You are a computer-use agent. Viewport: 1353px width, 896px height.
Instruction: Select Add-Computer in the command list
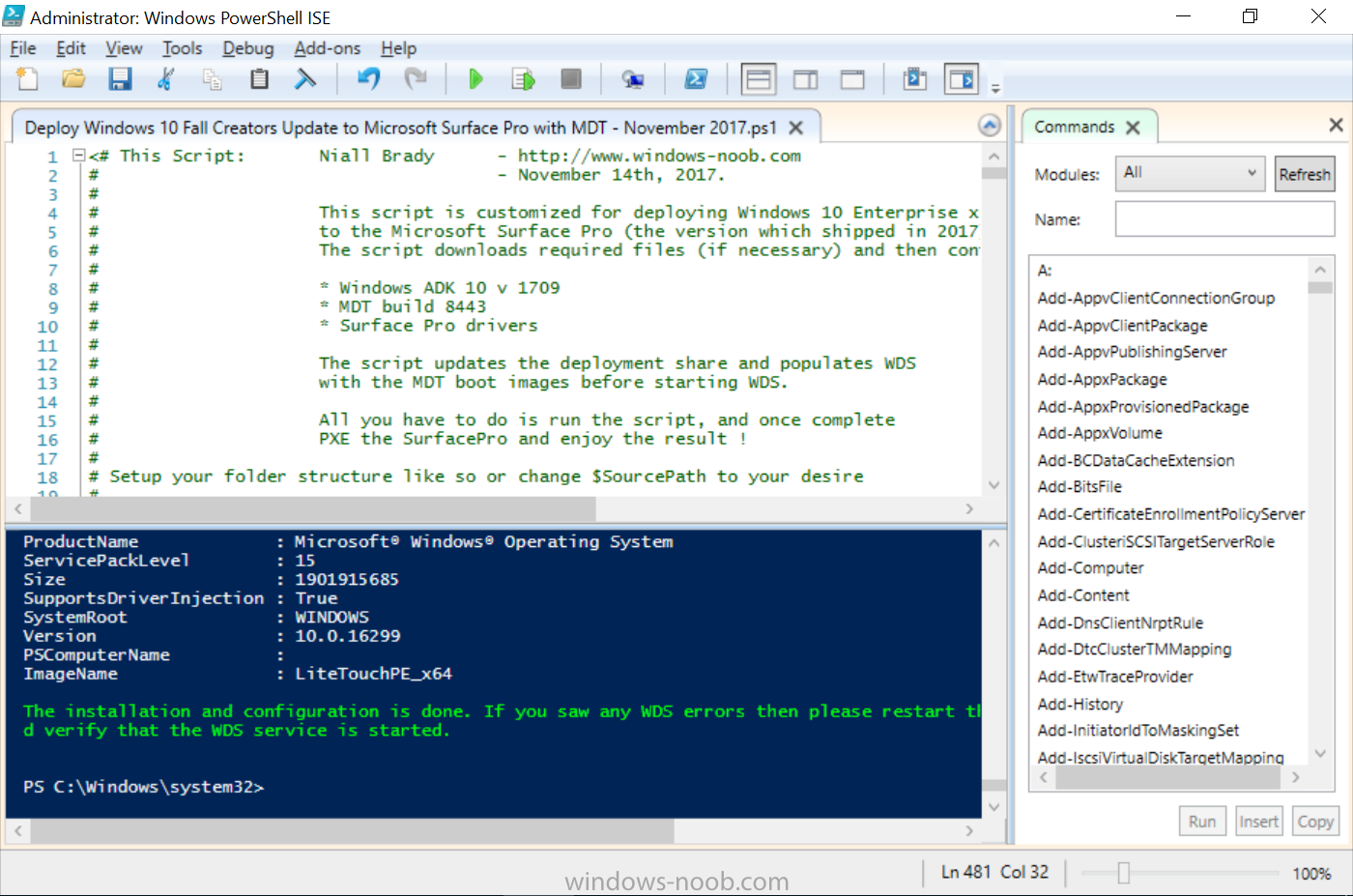click(1090, 568)
